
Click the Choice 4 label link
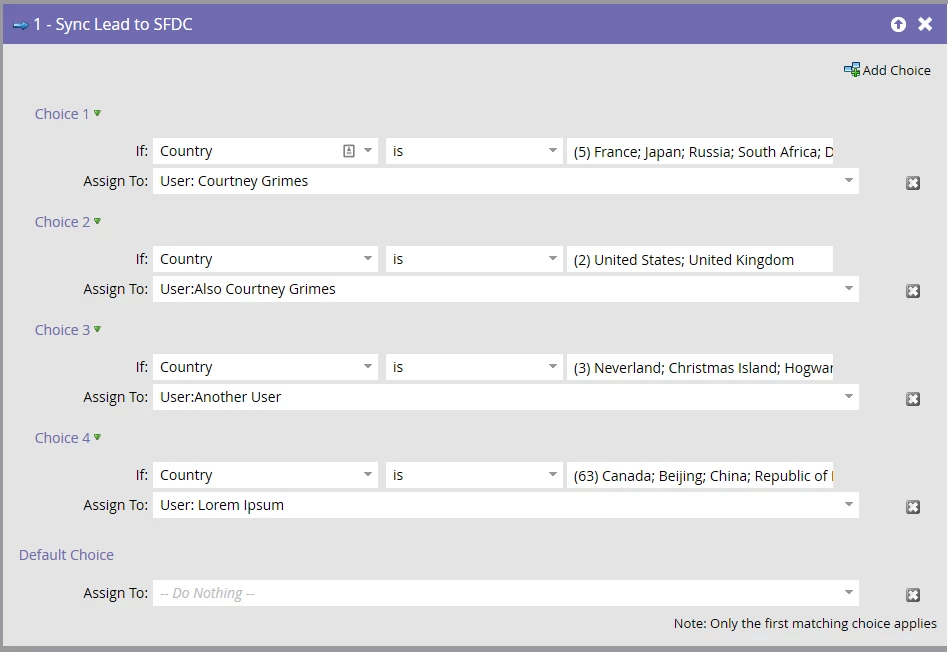[62, 438]
